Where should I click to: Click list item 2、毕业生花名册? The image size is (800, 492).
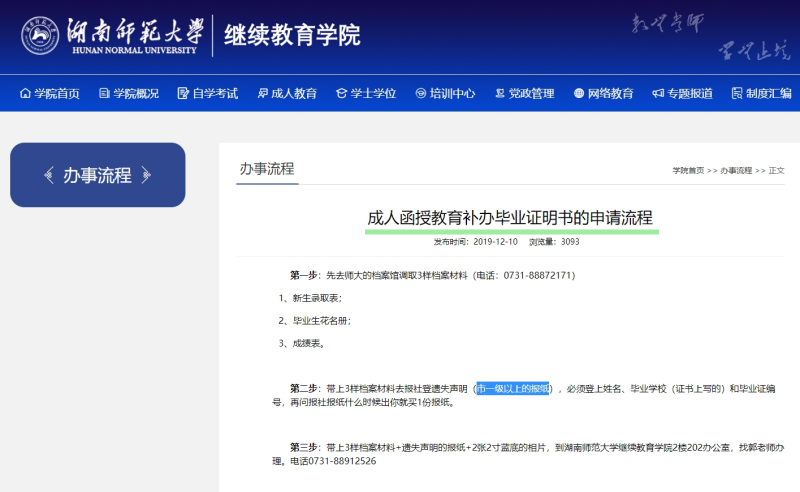(315, 321)
